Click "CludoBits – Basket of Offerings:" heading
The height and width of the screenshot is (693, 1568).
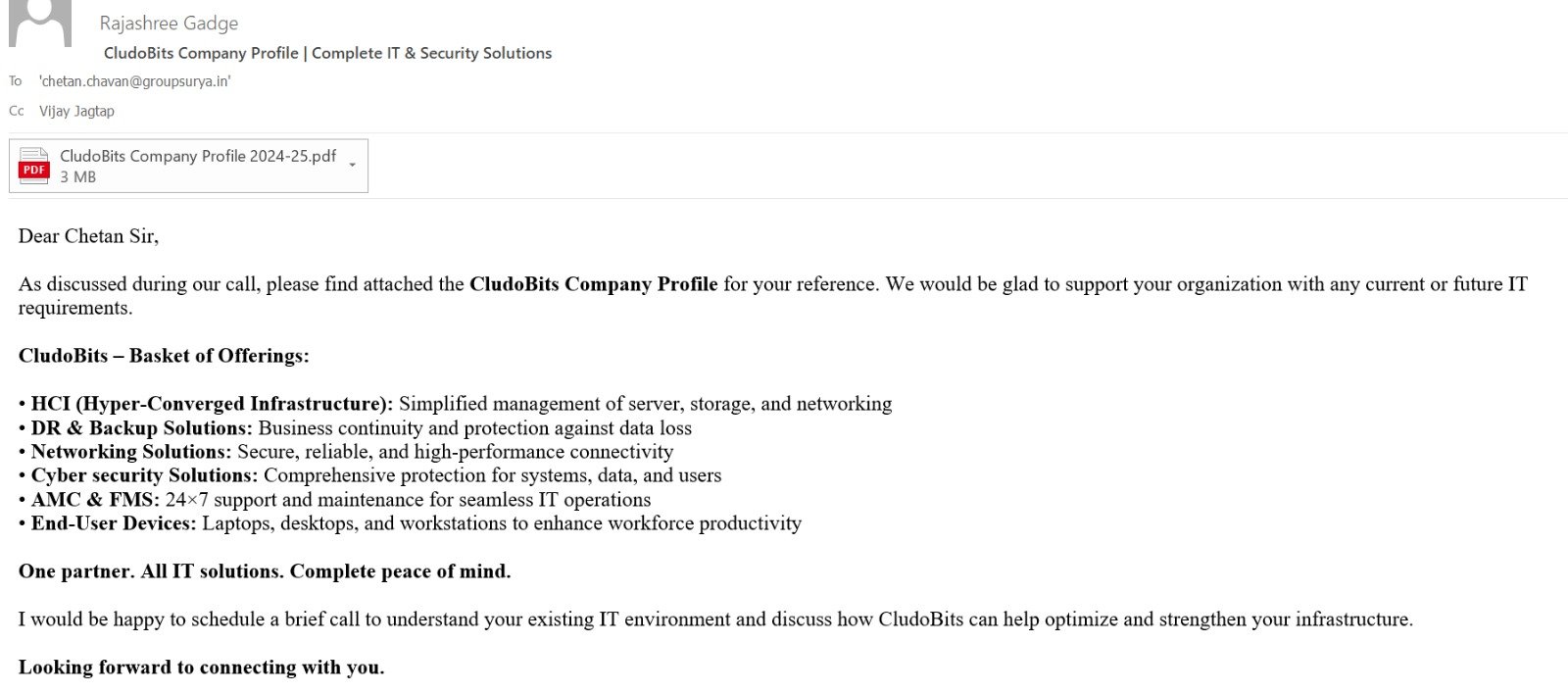(164, 356)
